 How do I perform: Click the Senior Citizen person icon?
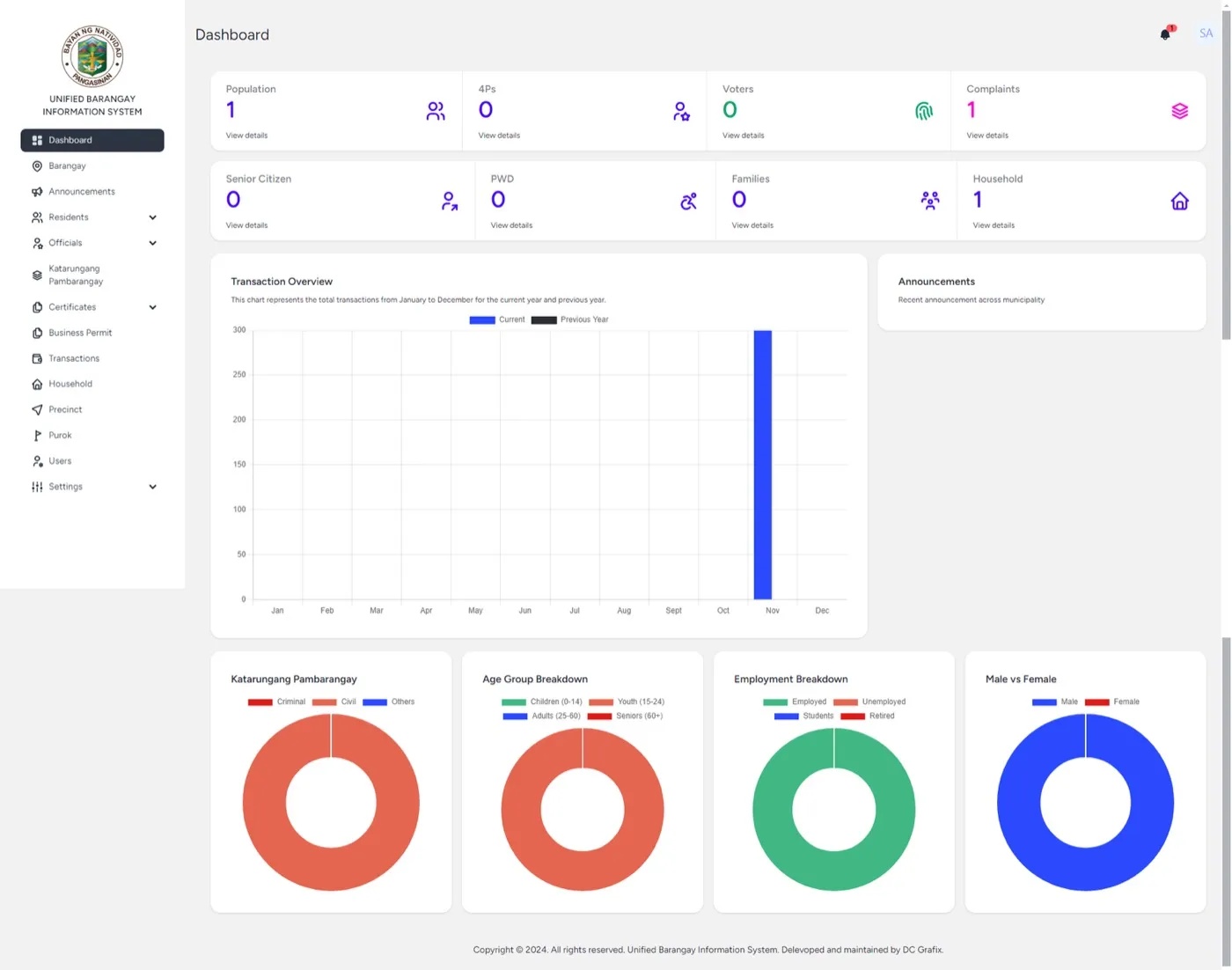[x=450, y=201]
